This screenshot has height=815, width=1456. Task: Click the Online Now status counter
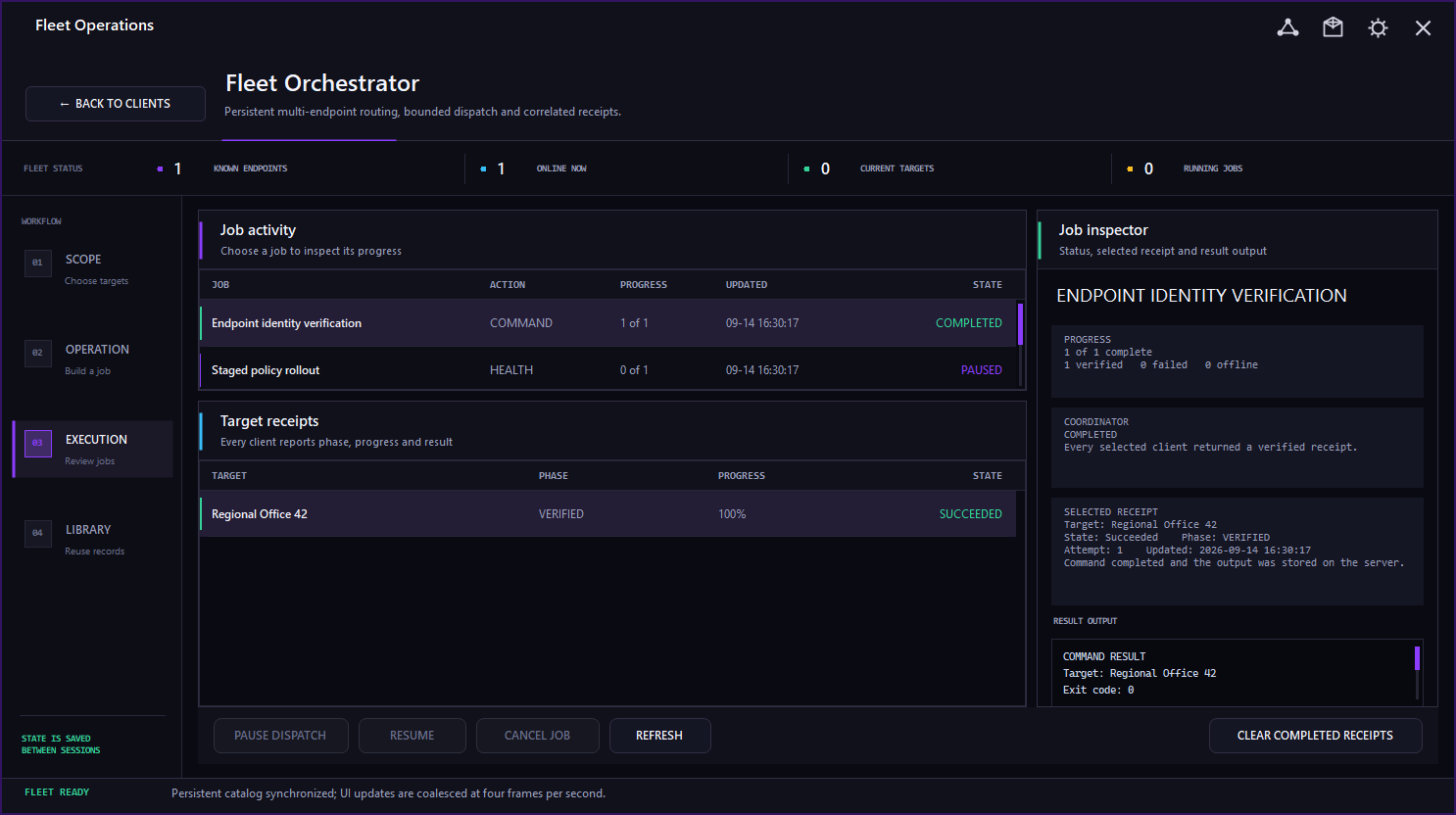[x=534, y=168]
